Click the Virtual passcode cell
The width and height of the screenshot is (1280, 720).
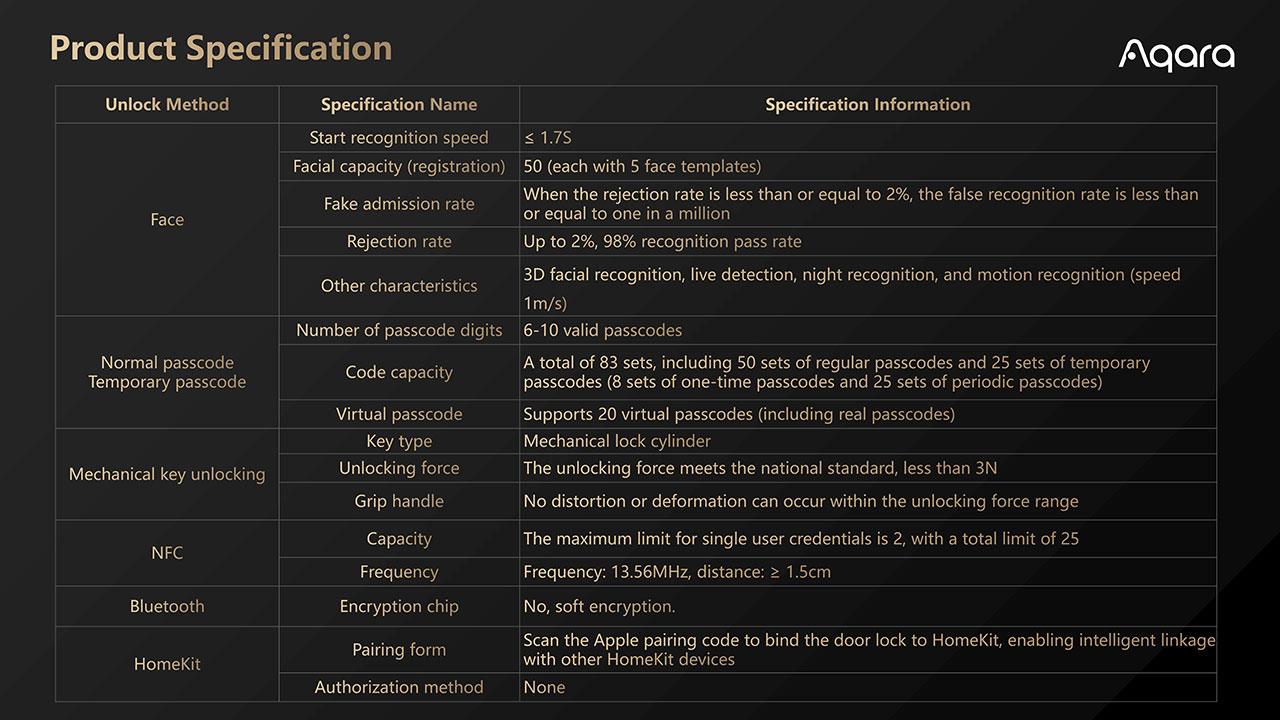(x=399, y=414)
